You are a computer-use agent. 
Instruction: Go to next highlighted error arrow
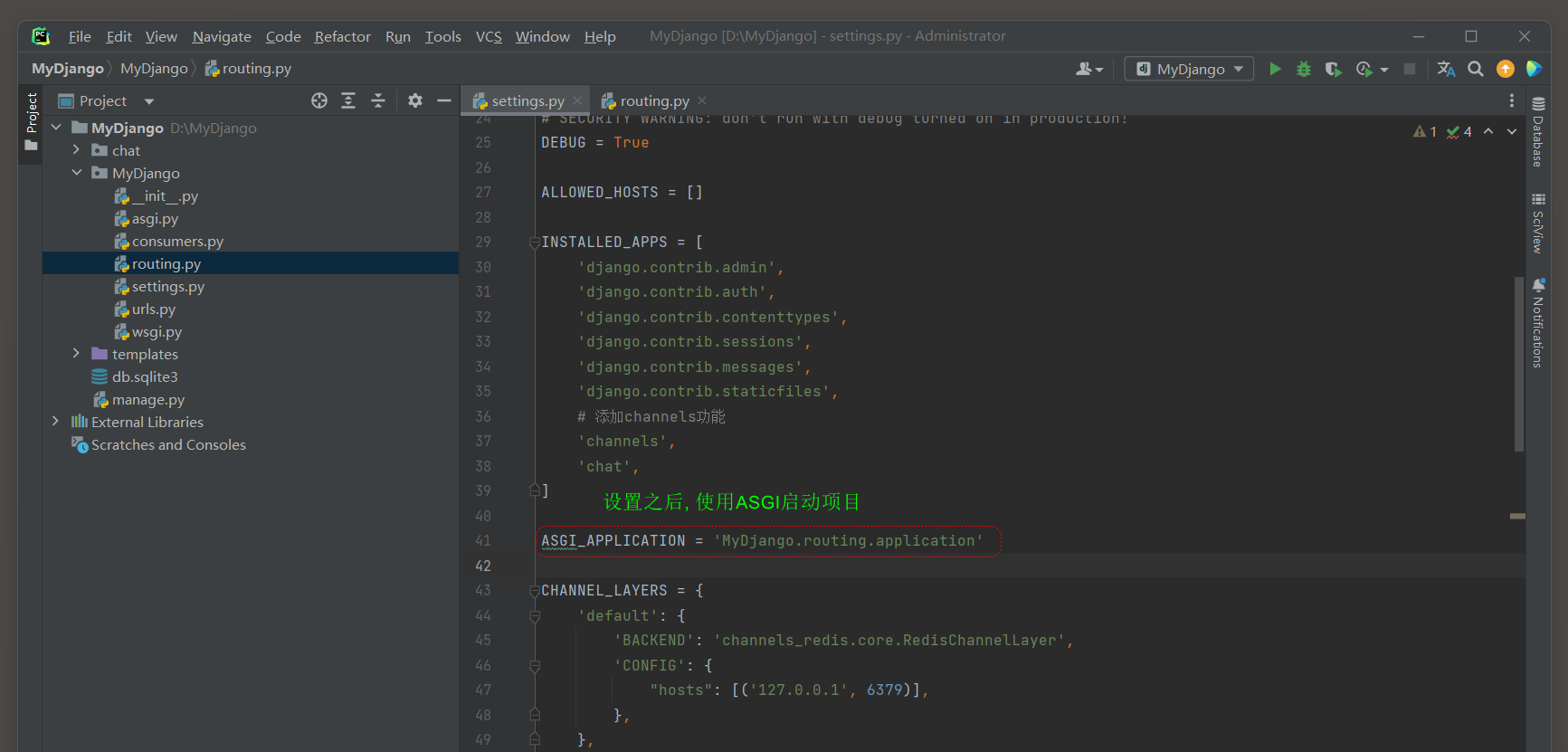coord(1512,132)
